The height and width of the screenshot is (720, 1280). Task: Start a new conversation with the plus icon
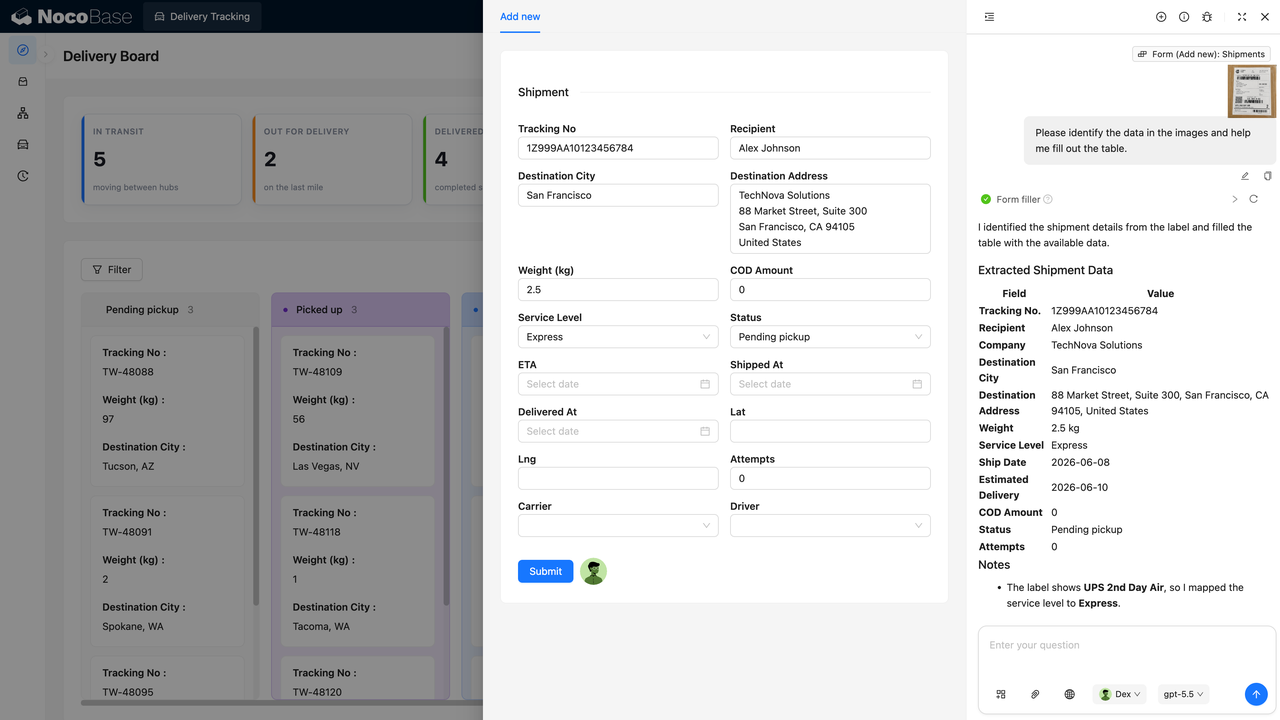click(x=1161, y=17)
